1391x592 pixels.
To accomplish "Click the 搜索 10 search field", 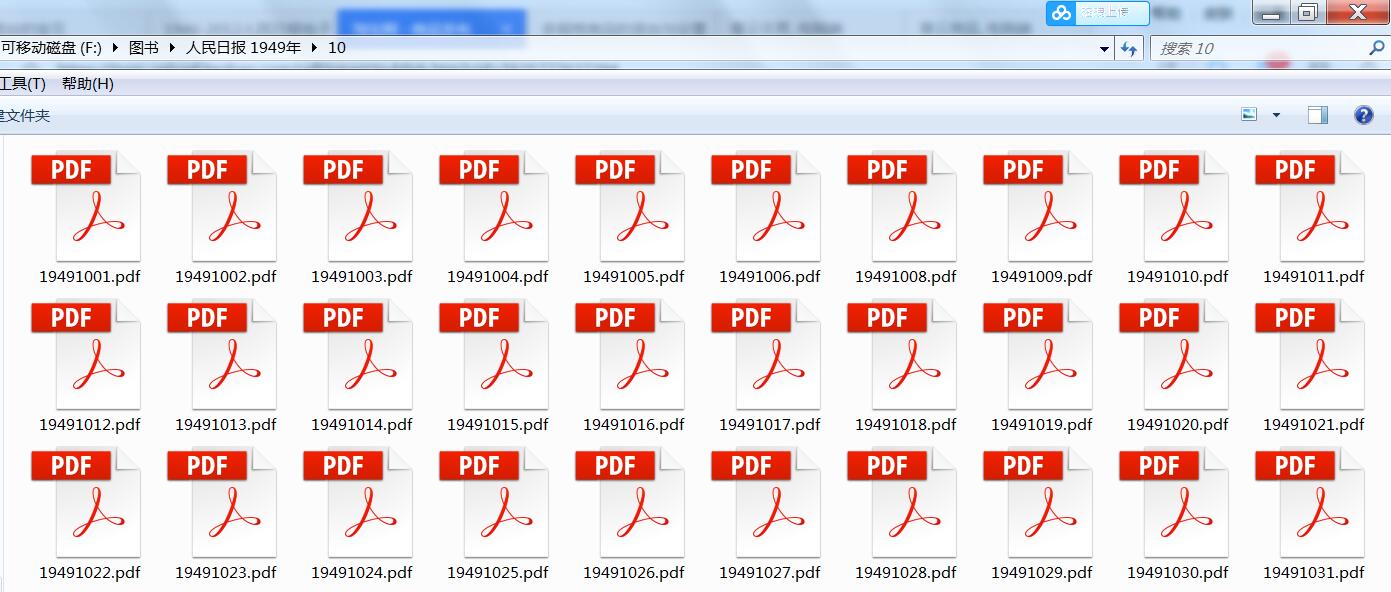I will click(1255, 48).
